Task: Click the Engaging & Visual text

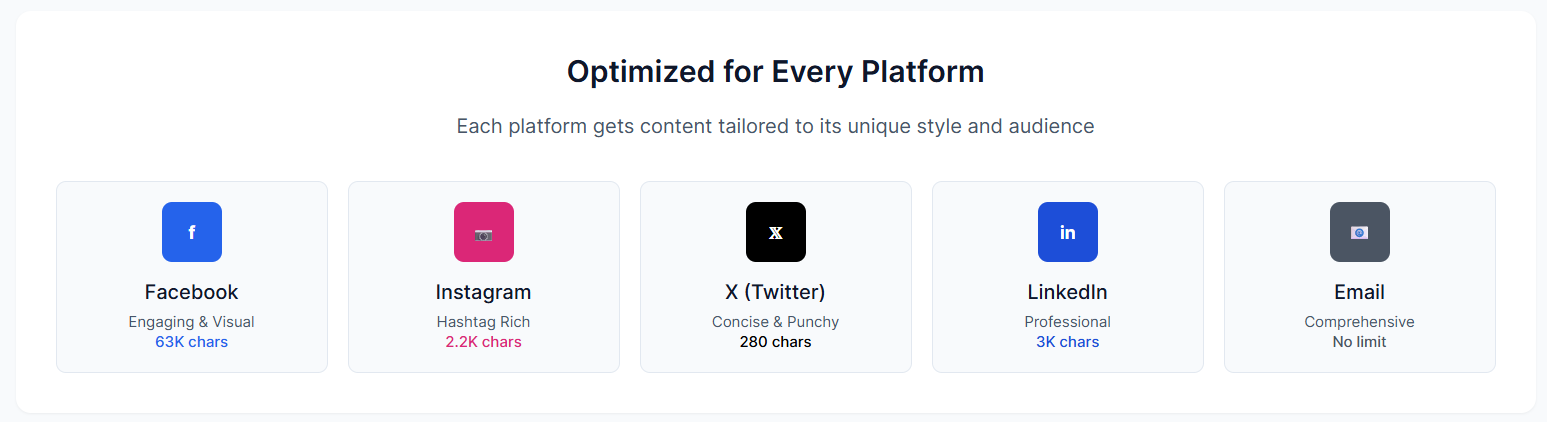Action: tap(192, 322)
